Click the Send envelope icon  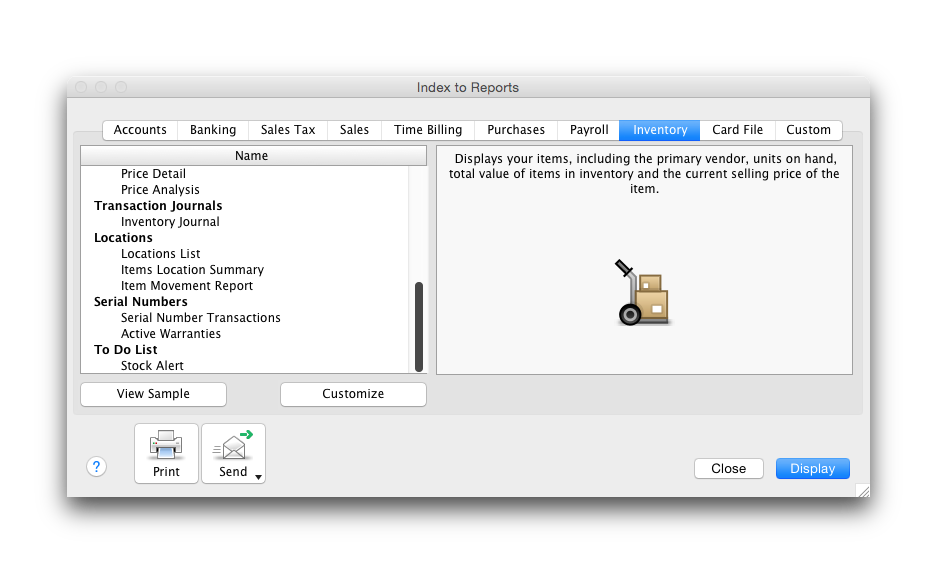232,444
